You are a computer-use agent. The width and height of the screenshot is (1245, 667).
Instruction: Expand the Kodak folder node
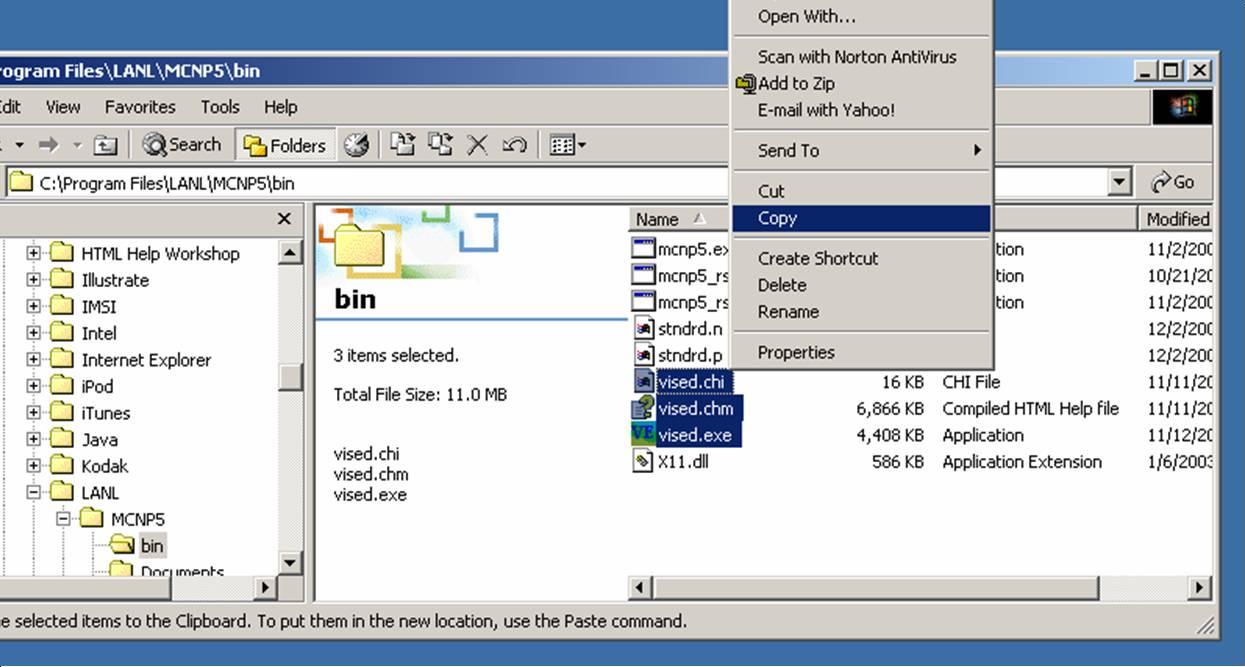(x=34, y=465)
